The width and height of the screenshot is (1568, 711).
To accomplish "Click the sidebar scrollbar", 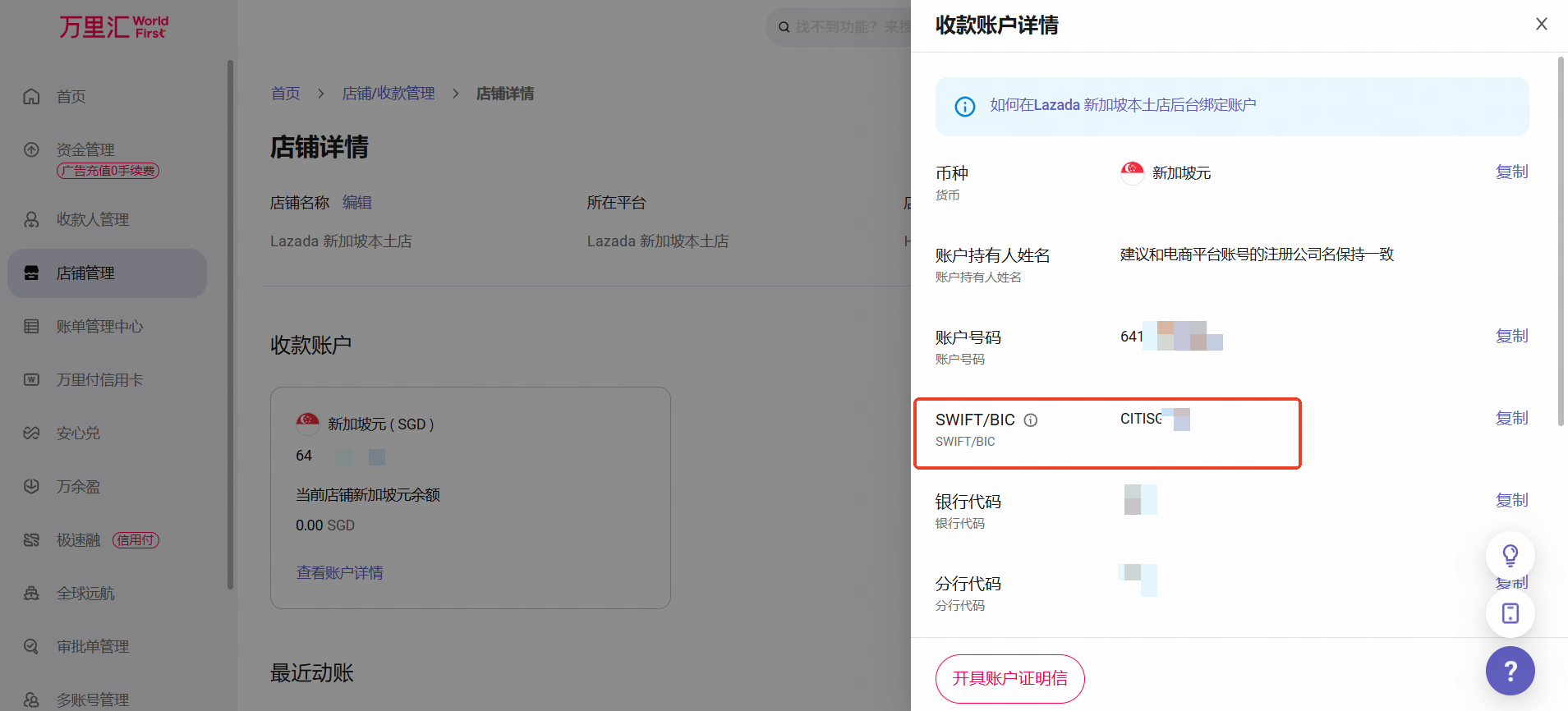I will 231,324.
